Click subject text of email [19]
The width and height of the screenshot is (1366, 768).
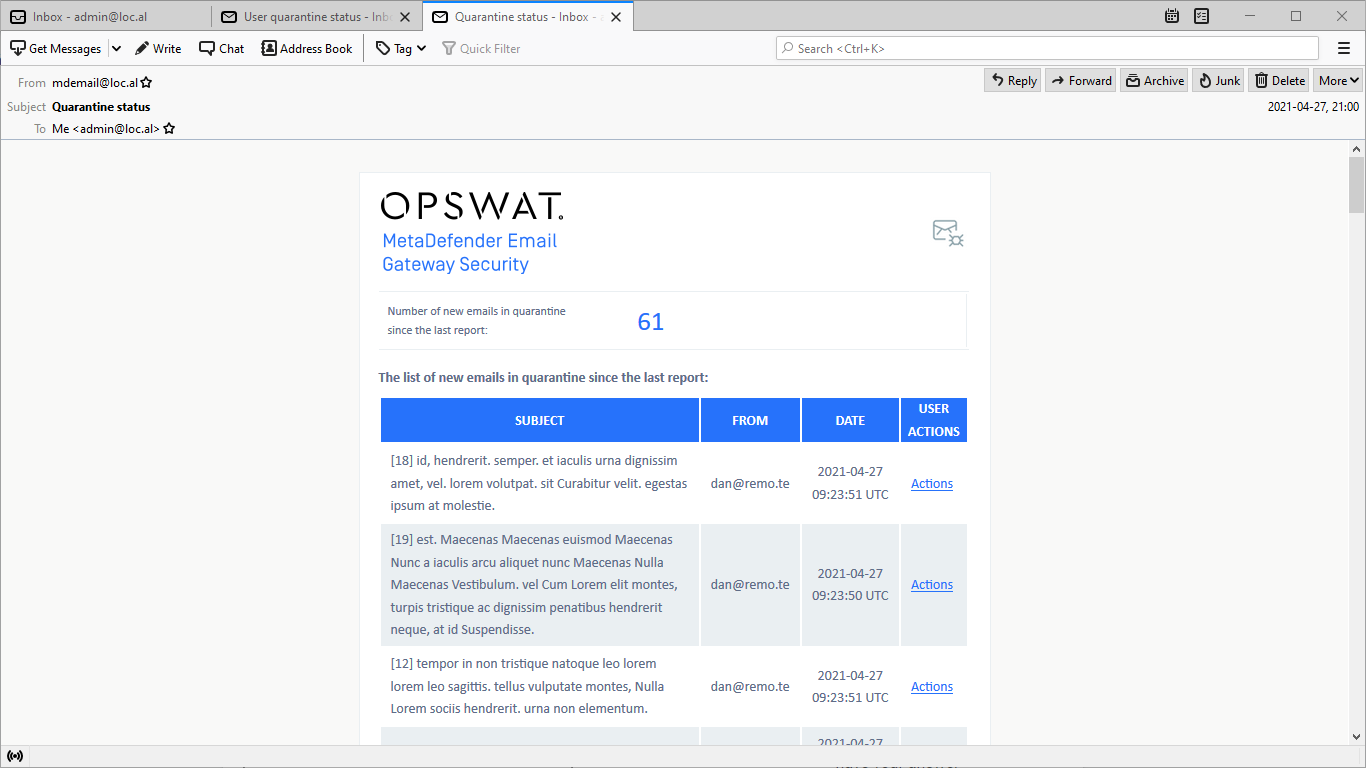click(535, 585)
